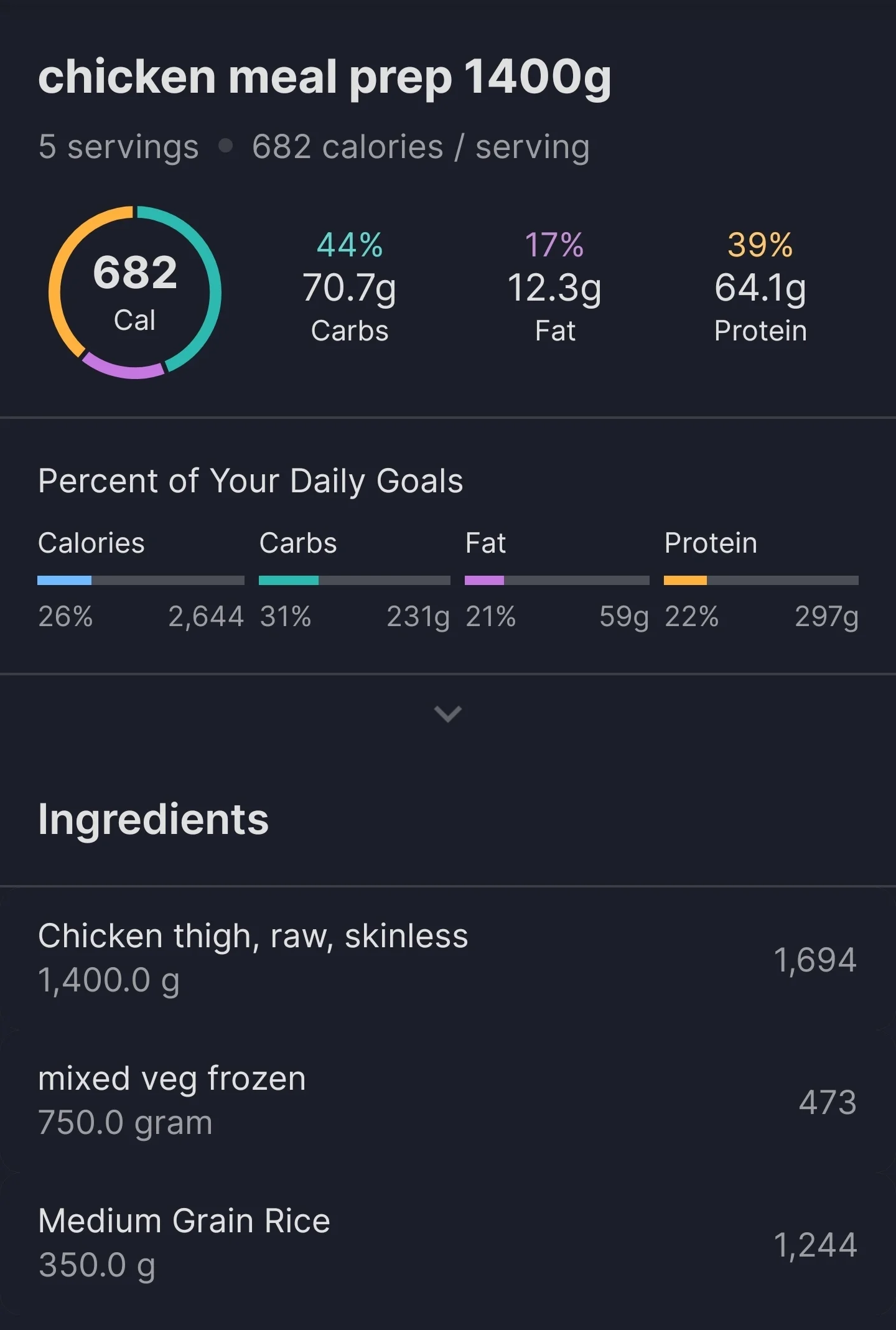Screen dimensions: 896x1330
Task: Tap the 1,694 calorie count for chicken
Action: pyautogui.click(x=815, y=960)
